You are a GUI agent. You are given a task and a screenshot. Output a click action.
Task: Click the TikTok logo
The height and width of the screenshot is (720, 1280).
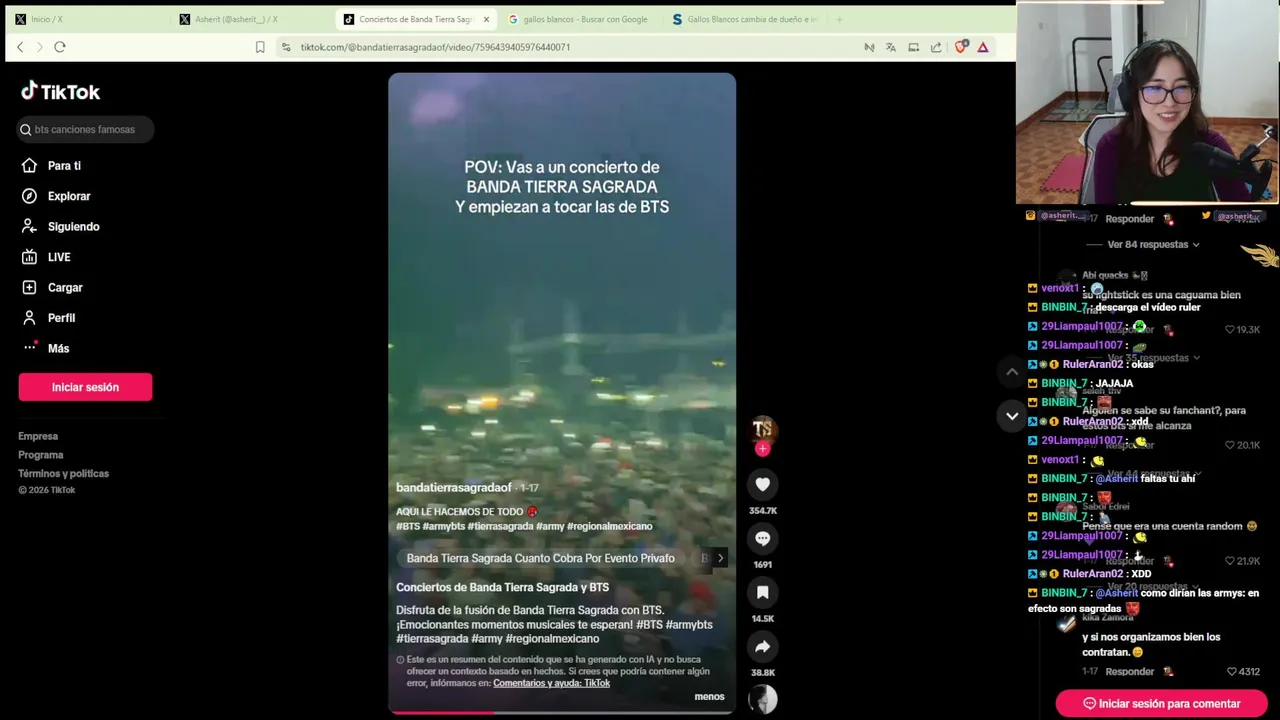(60, 92)
